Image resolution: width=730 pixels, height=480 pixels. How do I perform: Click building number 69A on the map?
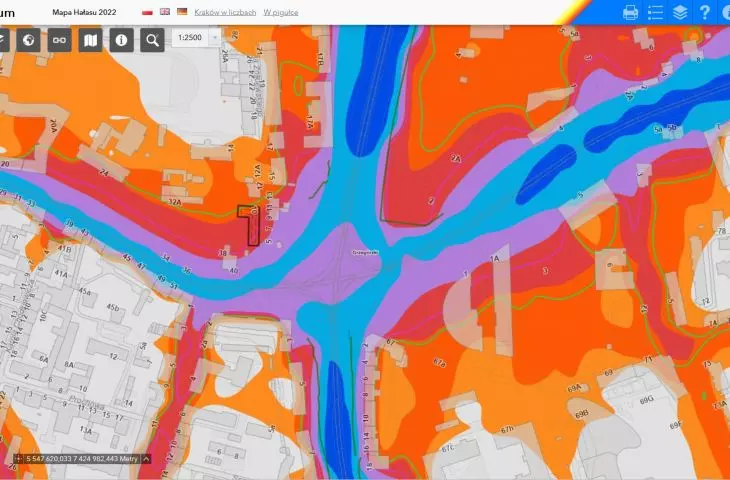(x=575, y=388)
